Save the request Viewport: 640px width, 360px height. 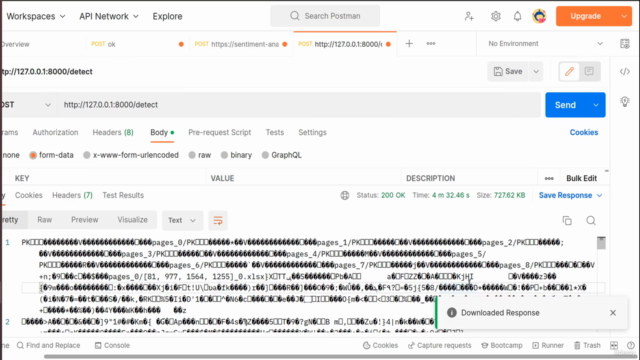[508, 71]
